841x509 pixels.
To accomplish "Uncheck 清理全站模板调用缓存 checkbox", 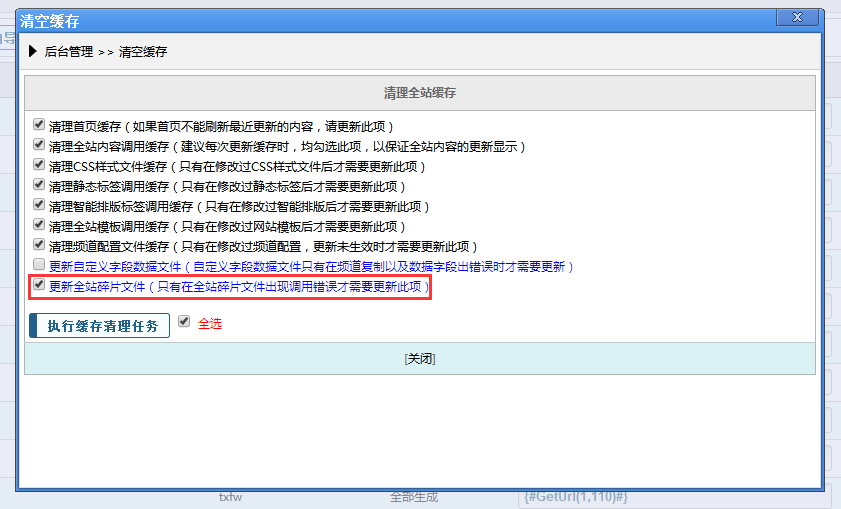I will pyautogui.click(x=39, y=225).
